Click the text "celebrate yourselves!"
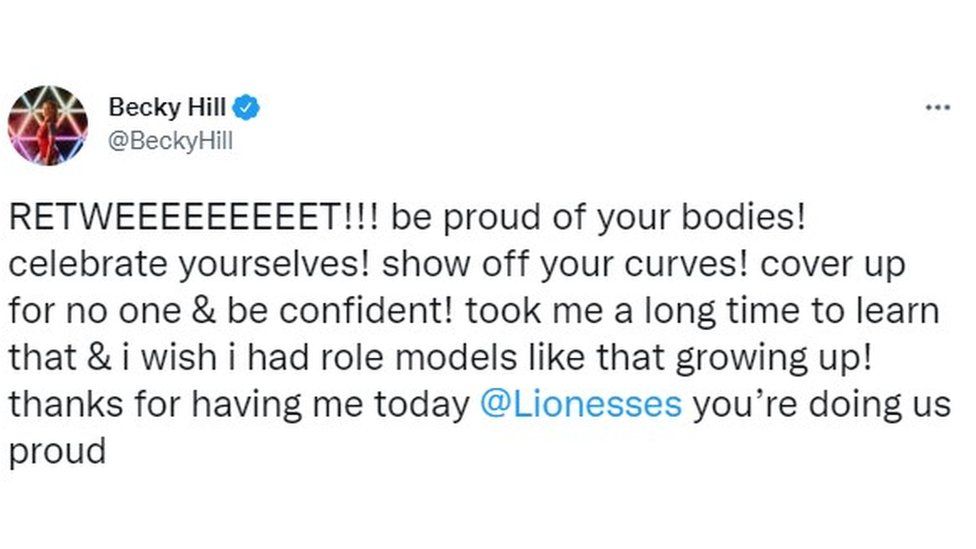This screenshot has height=549, width=976. [x=189, y=265]
